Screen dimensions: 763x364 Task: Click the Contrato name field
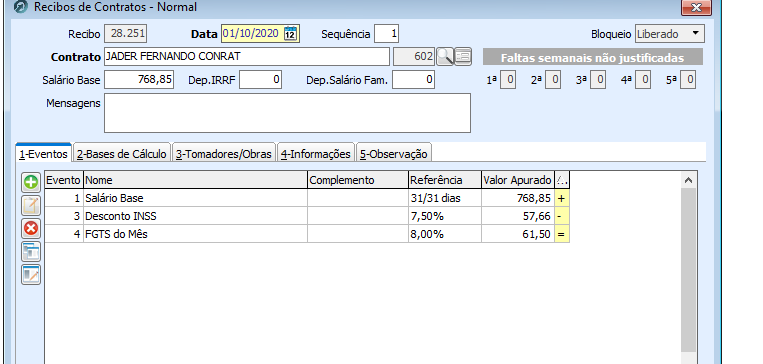pos(247,56)
